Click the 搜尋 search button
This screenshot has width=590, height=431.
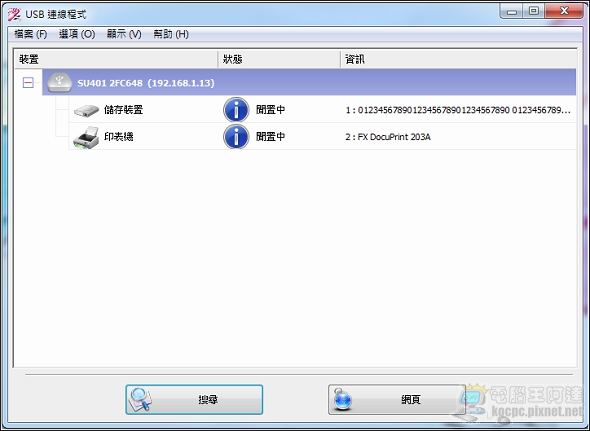click(x=194, y=399)
